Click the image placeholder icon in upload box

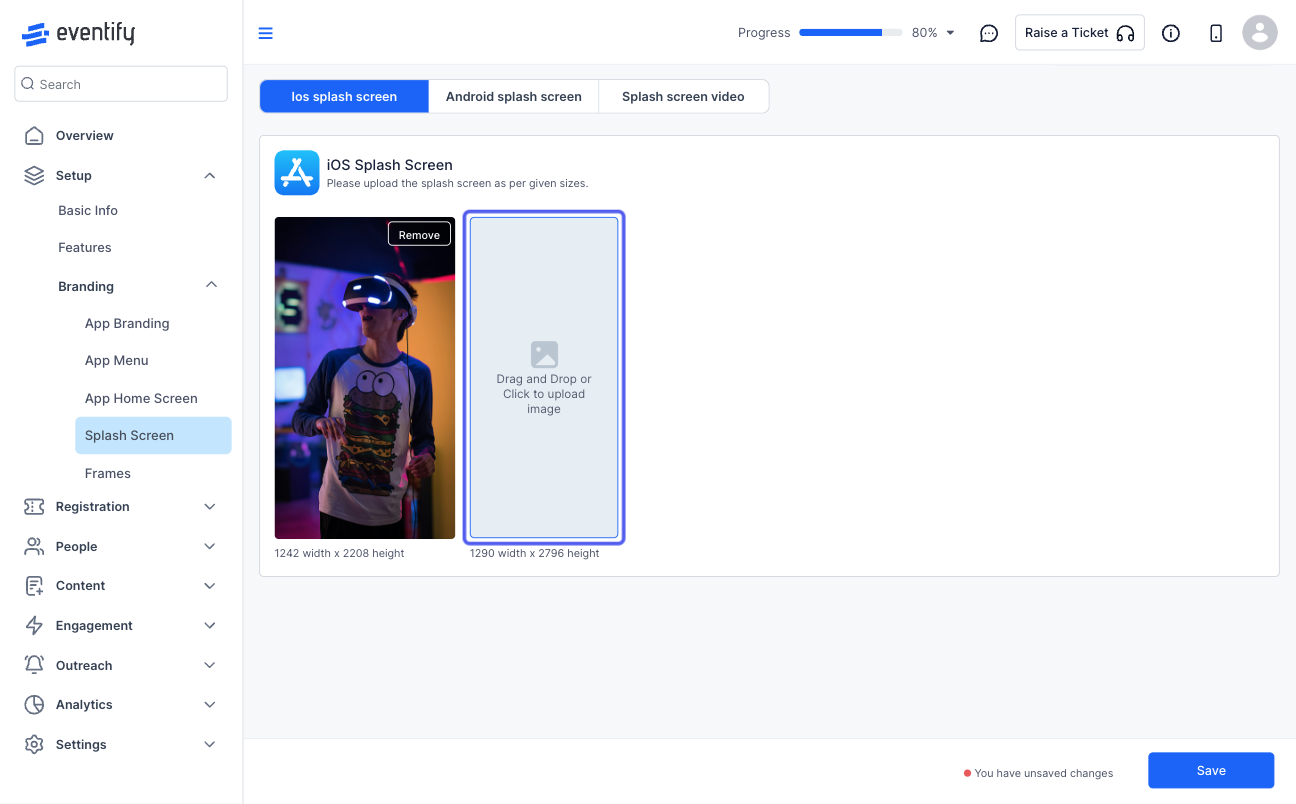[x=544, y=354]
